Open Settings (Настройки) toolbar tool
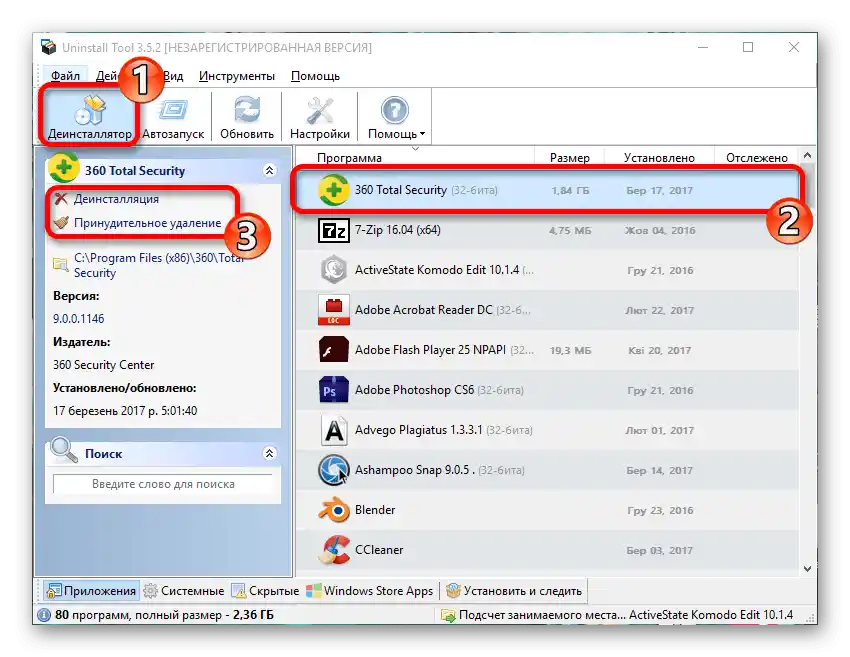 320,118
